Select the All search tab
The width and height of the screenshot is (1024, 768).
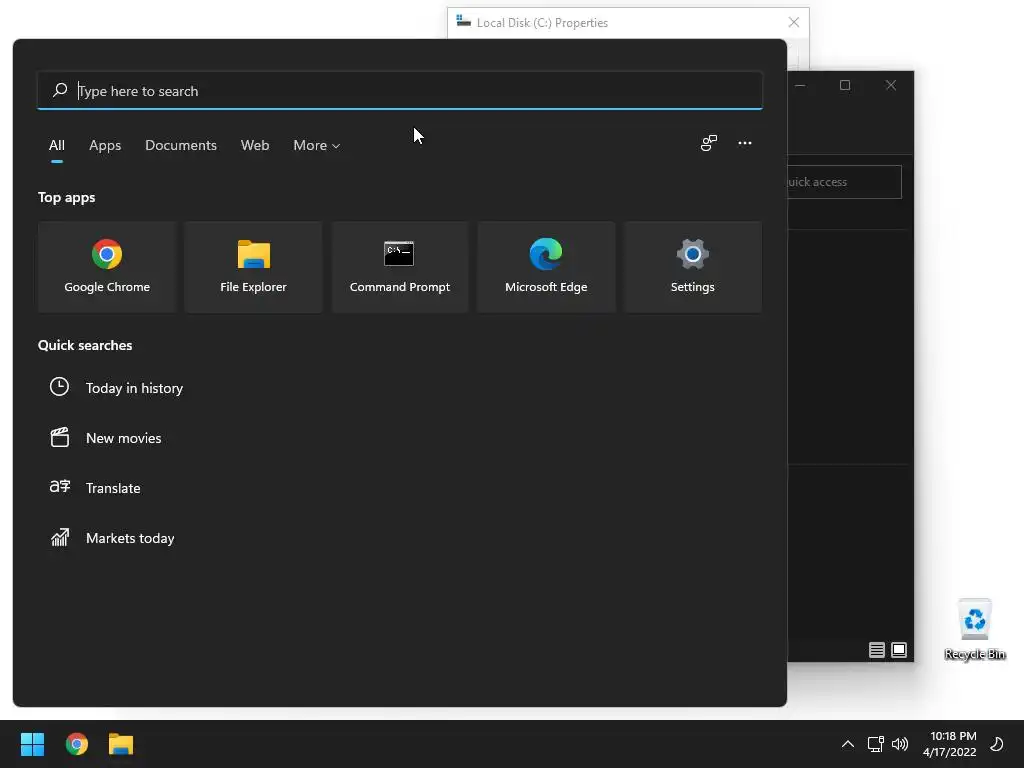tap(57, 146)
